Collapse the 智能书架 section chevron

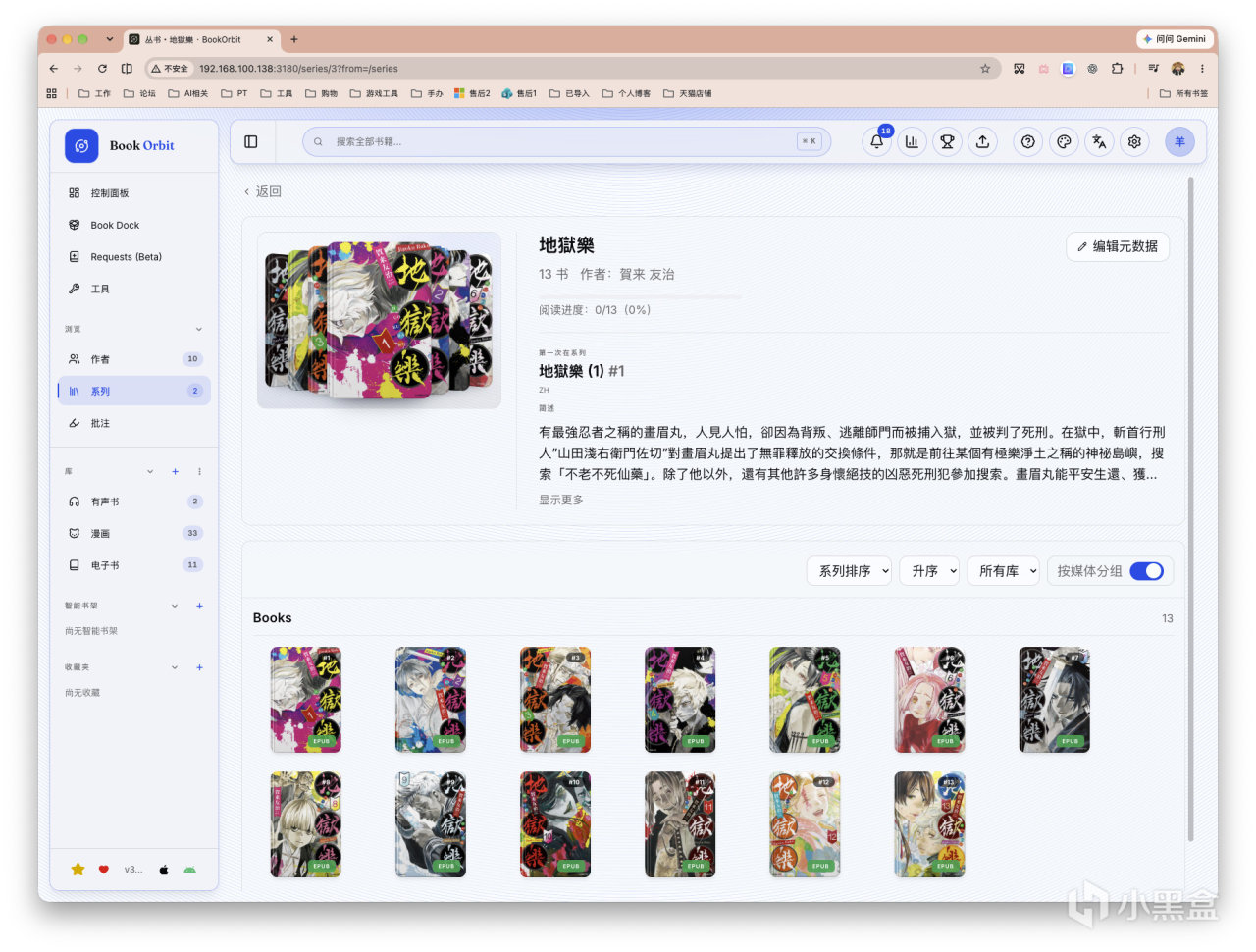(x=175, y=607)
